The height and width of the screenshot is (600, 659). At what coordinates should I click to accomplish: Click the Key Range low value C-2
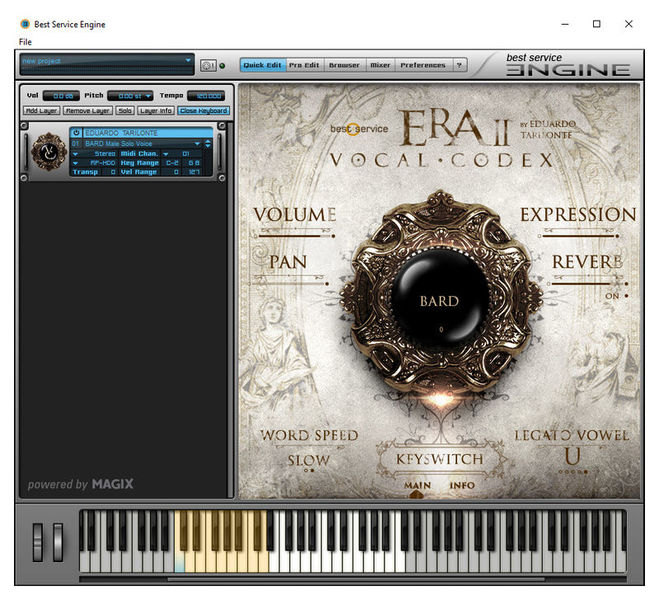(x=172, y=163)
